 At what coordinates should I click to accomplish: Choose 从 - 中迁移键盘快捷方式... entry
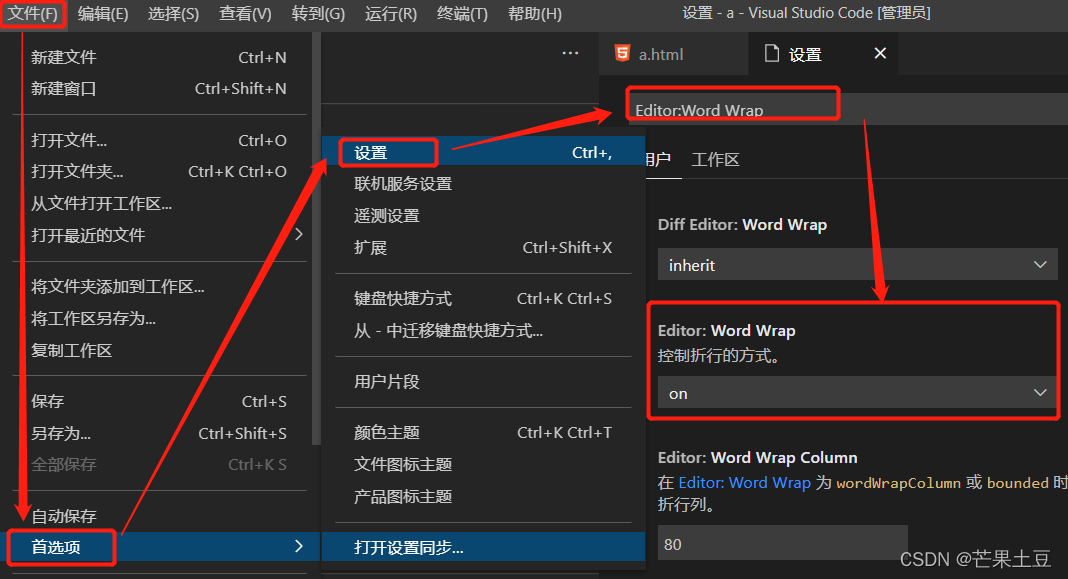point(483,331)
